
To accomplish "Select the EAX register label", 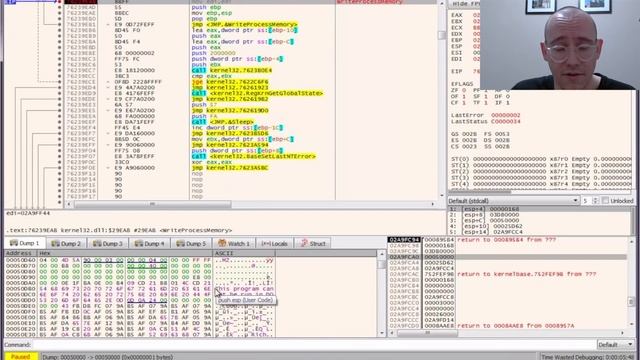I will (457, 15).
